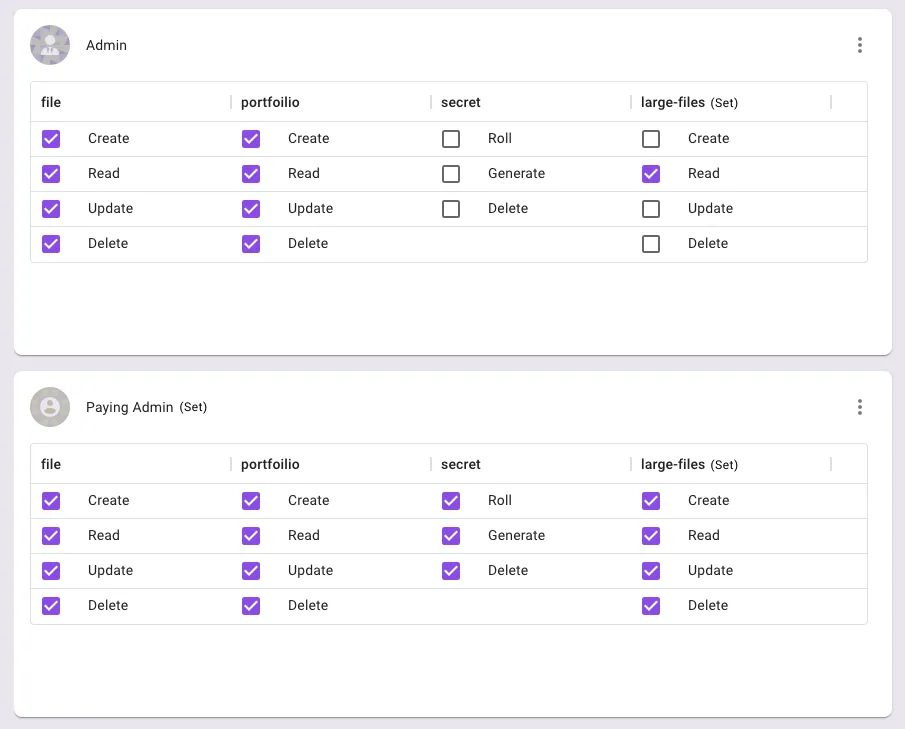Click large-files column header in Paying Admin table
The image size is (905, 729).
click(x=673, y=464)
